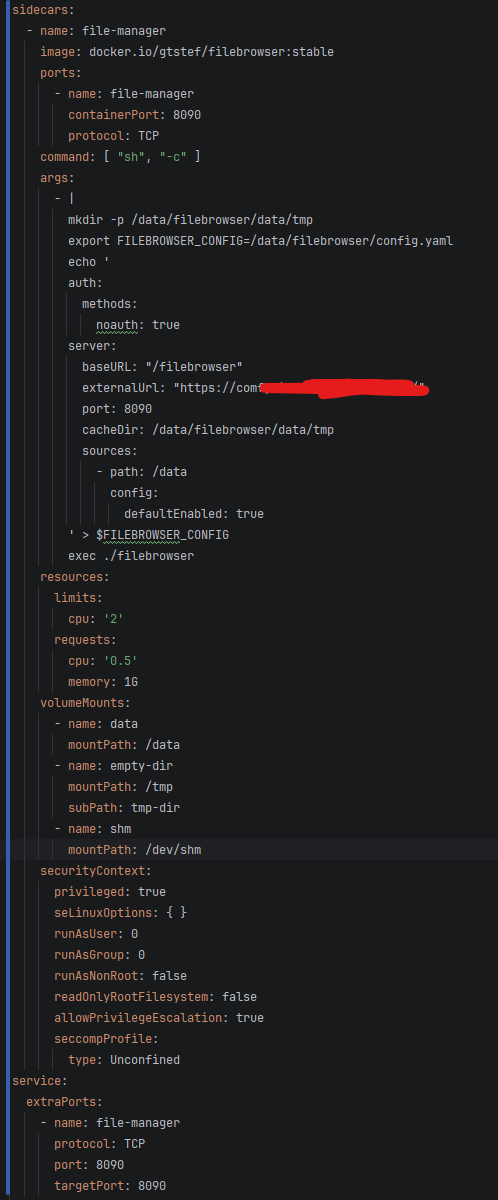Click the 'containerPort: 8090' line

pos(135,115)
